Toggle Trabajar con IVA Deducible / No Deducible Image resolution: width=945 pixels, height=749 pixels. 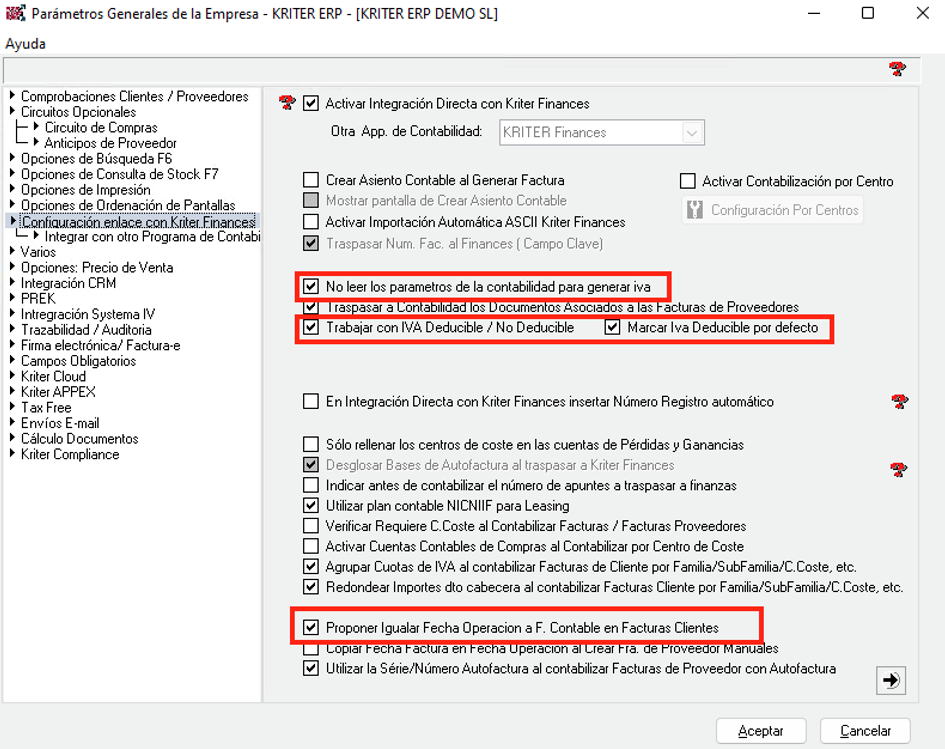pyautogui.click(x=311, y=327)
